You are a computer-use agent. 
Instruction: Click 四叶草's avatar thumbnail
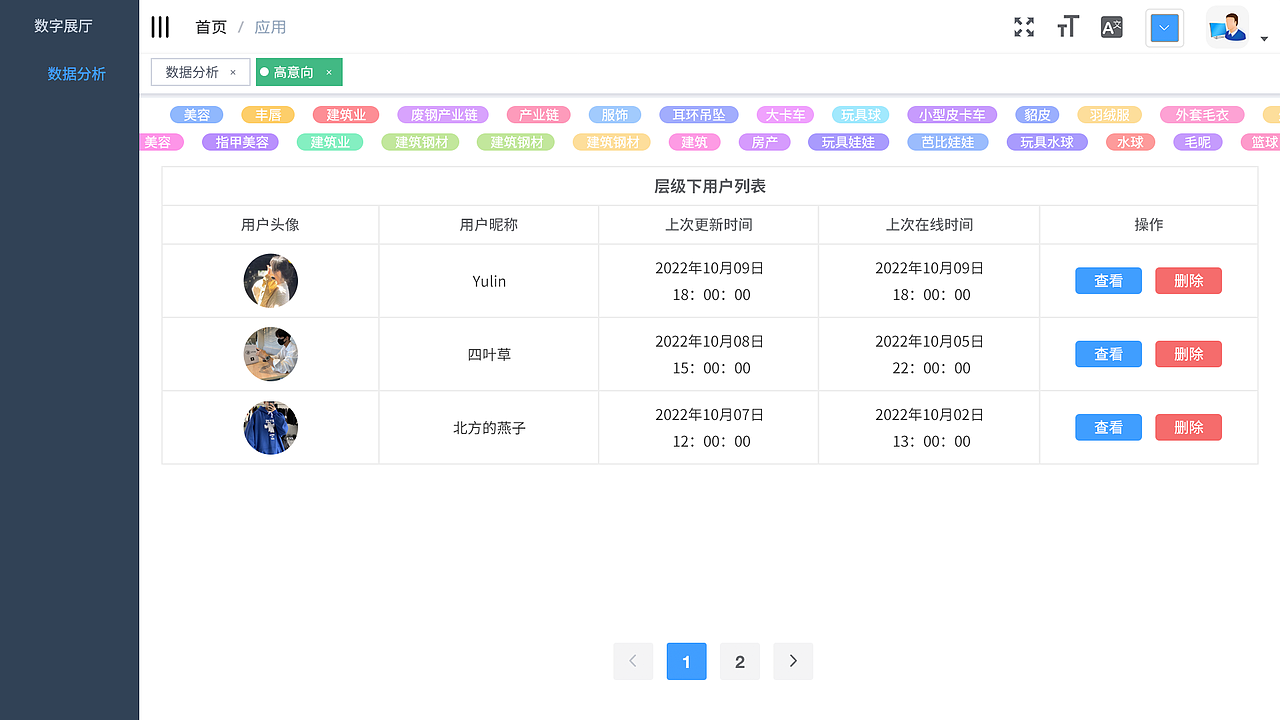pyautogui.click(x=270, y=354)
